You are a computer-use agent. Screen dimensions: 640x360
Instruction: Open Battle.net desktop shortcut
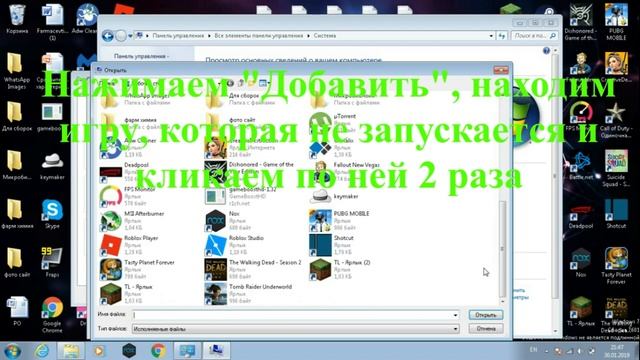[x=580, y=166]
